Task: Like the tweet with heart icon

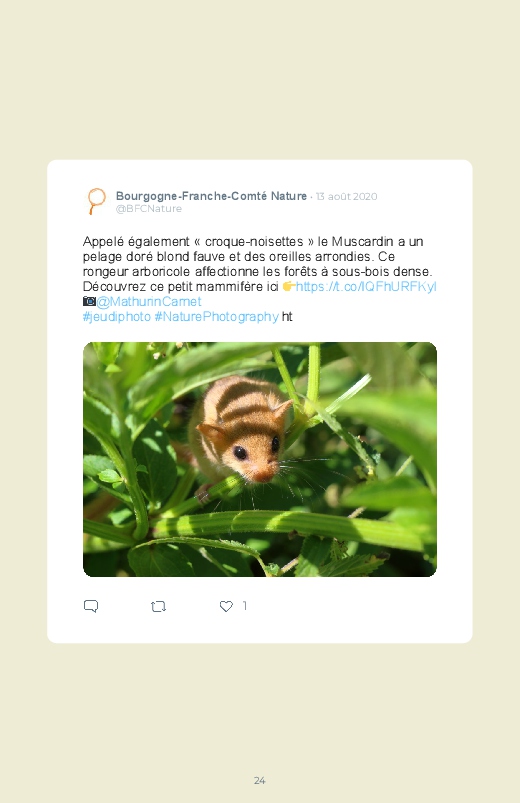Action: [226, 606]
